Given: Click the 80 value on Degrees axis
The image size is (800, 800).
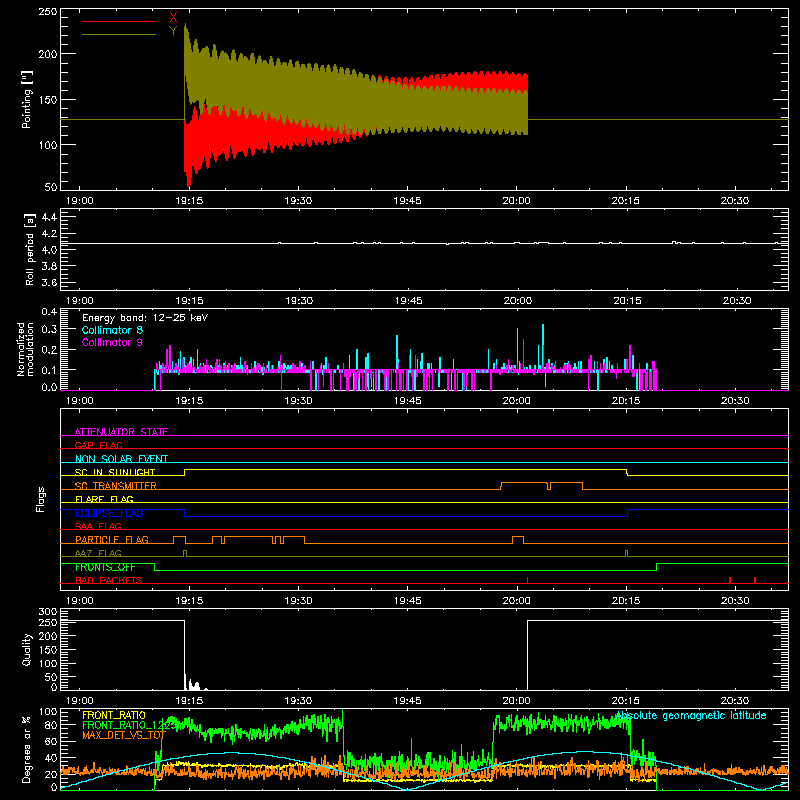Looking at the screenshot, I should pos(52,724).
